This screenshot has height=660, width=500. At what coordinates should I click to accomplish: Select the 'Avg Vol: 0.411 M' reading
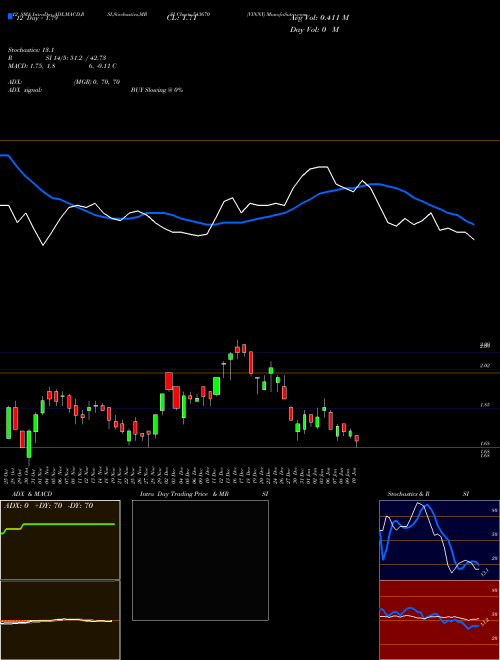tap(319, 18)
